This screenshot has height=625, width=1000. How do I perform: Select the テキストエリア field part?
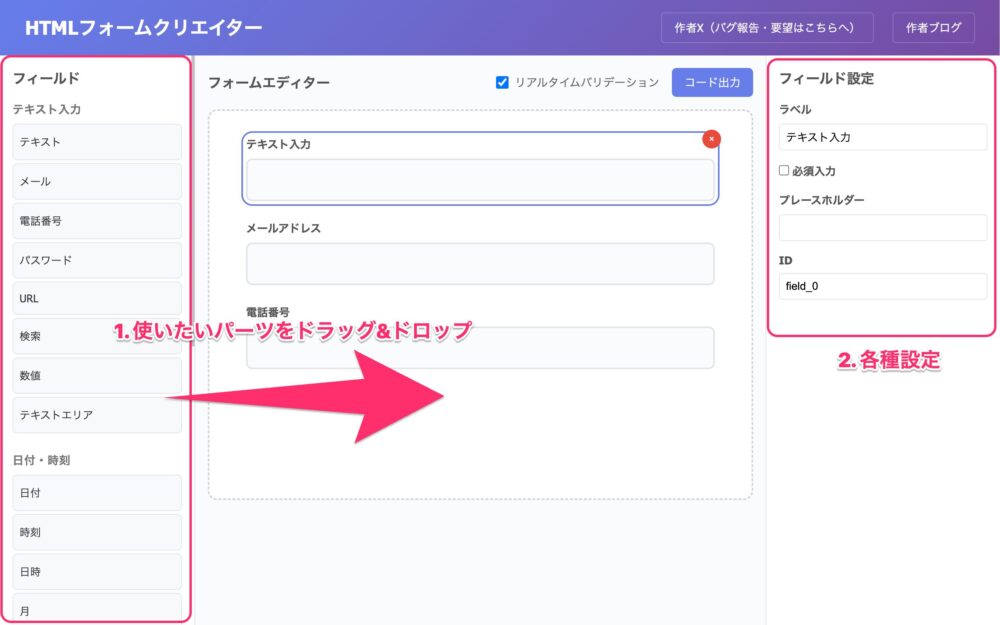coord(97,415)
